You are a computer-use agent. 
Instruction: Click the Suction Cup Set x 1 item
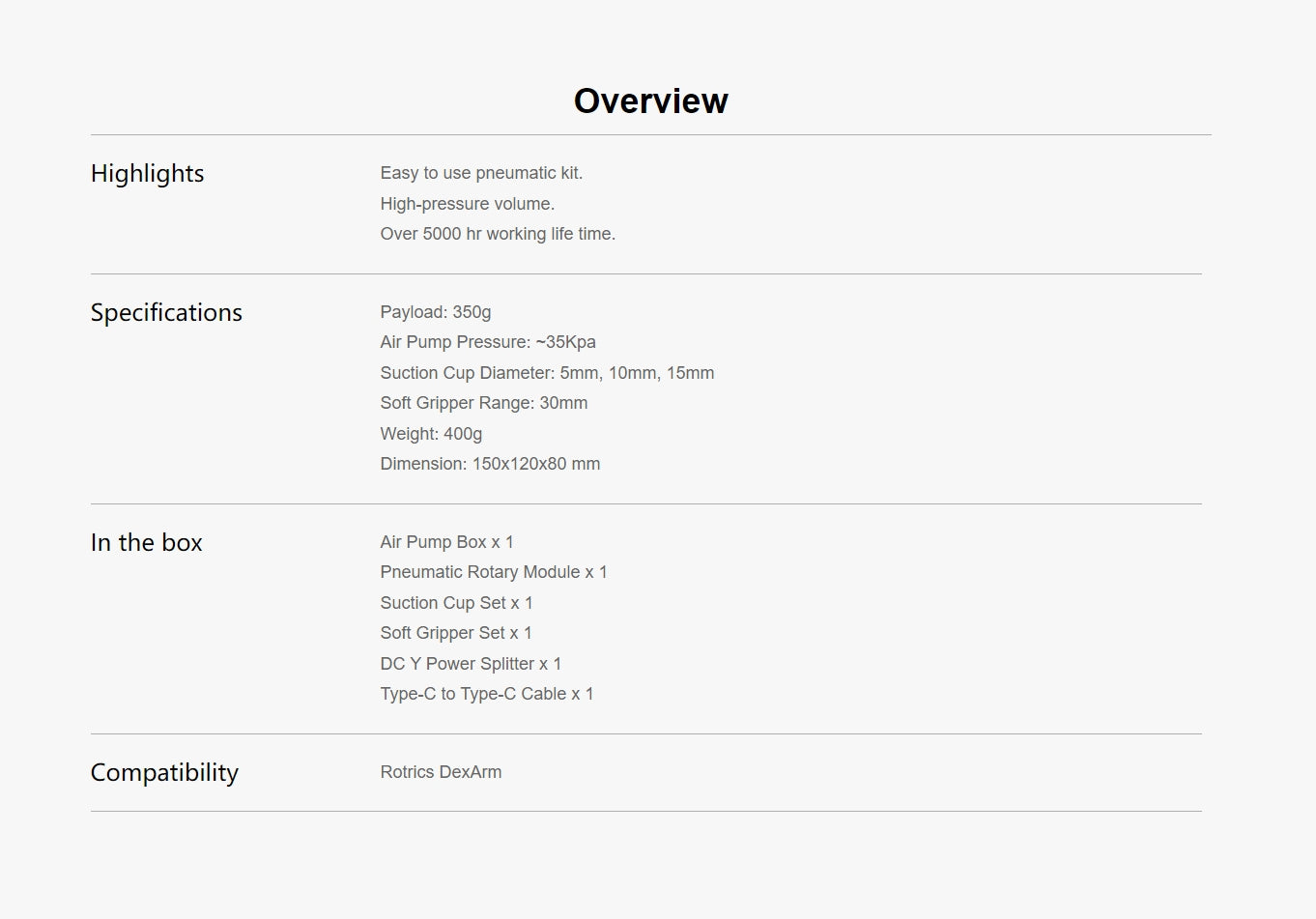point(456,603)
